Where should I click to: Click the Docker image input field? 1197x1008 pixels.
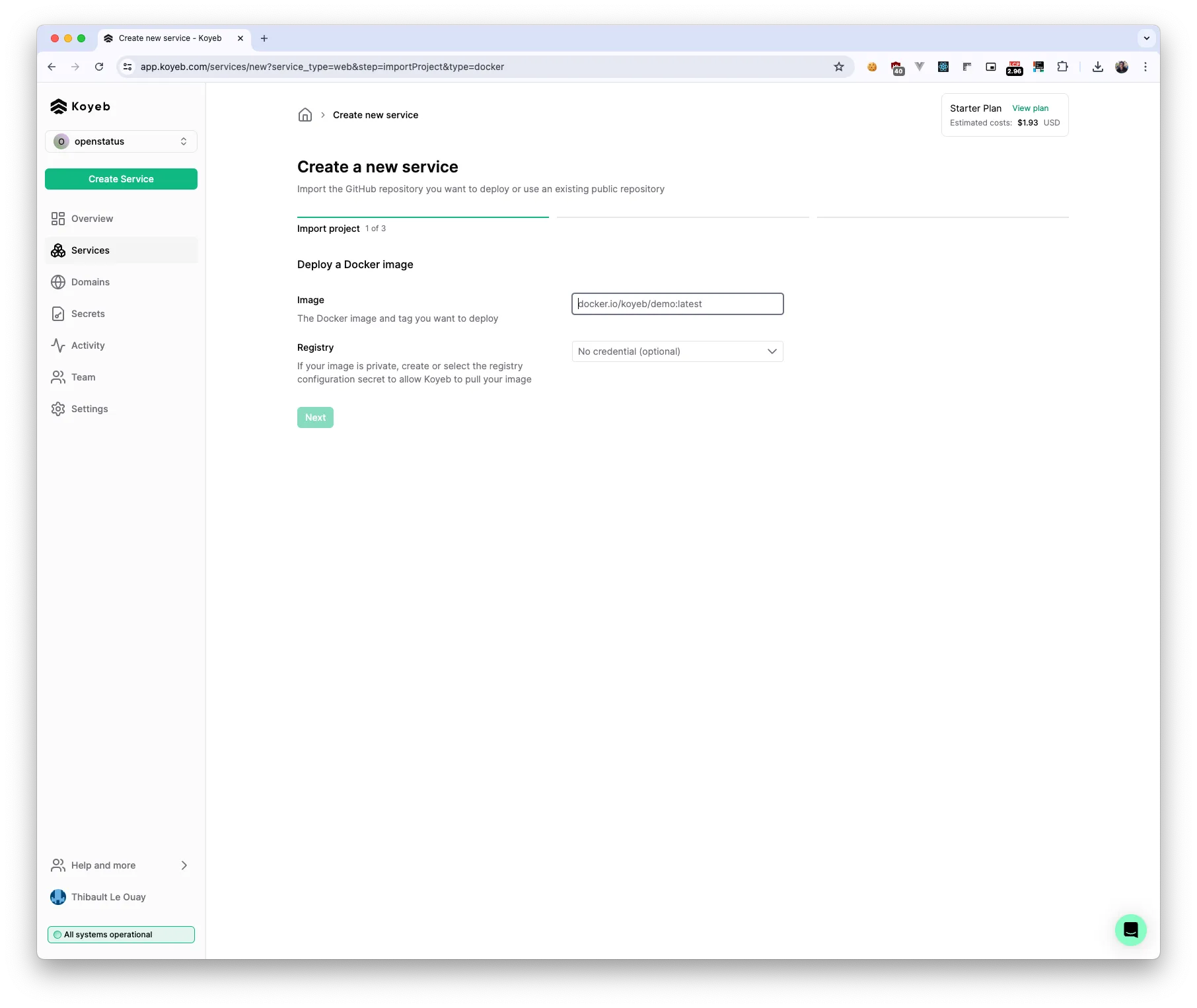[677, 304]
